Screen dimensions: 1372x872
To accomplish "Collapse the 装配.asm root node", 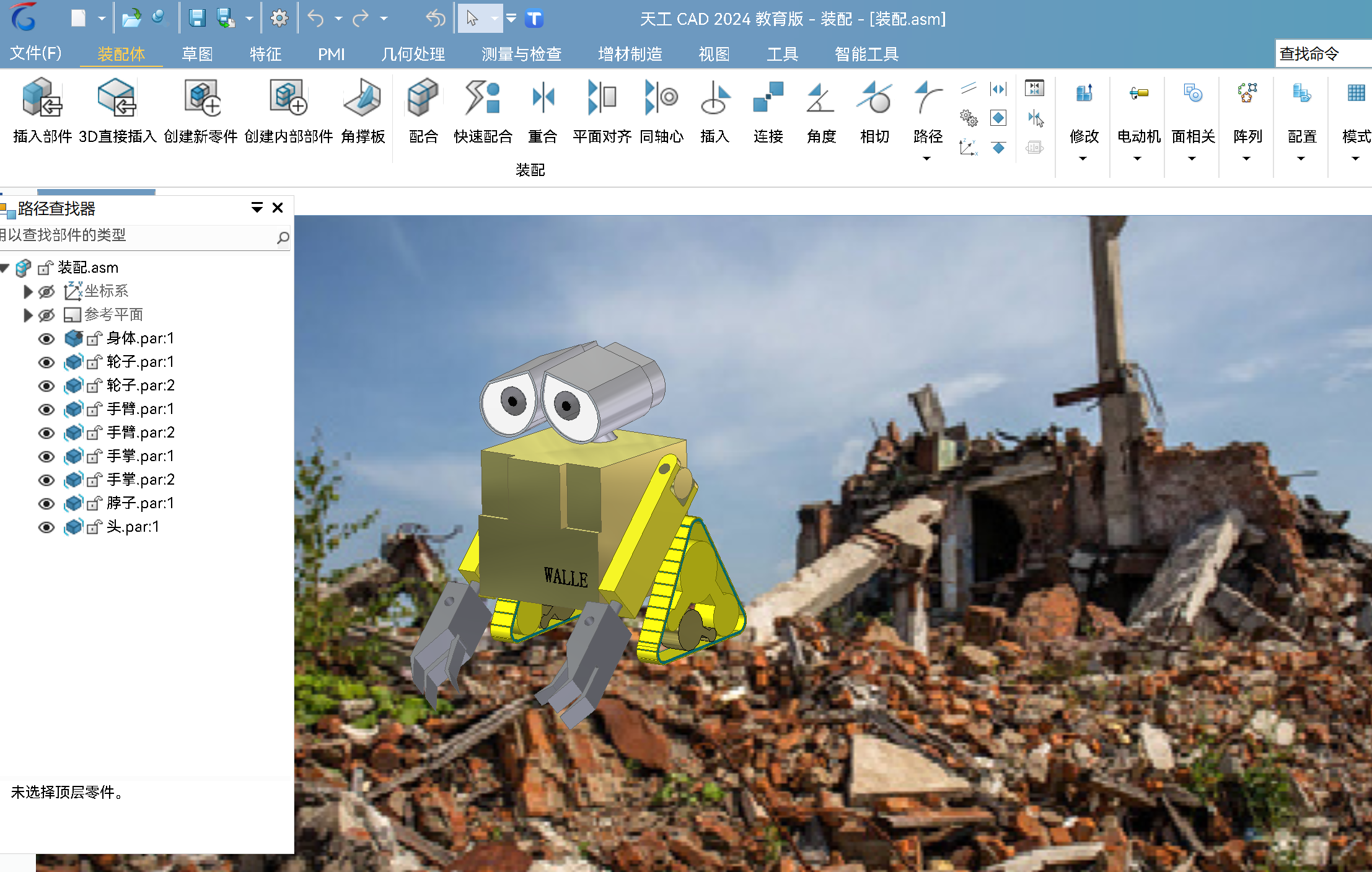I will tap(4, 268).
